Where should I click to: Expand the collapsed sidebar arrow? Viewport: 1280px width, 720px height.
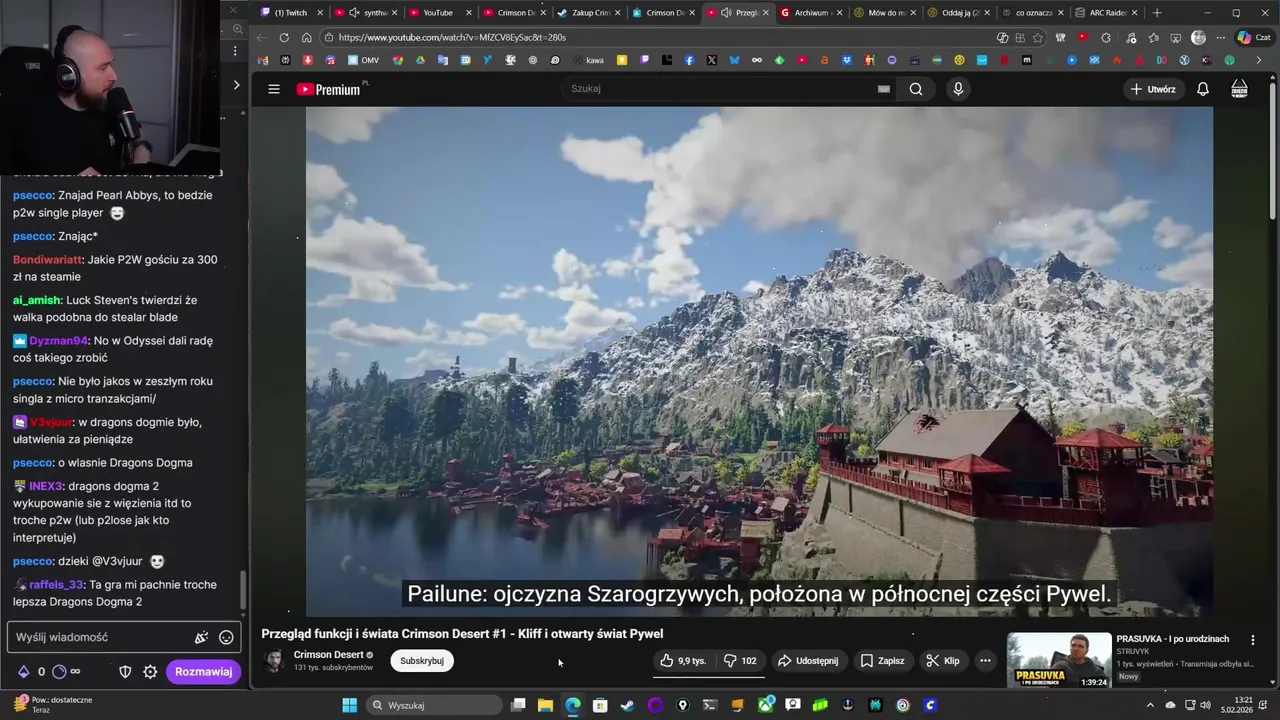[236, 85]
